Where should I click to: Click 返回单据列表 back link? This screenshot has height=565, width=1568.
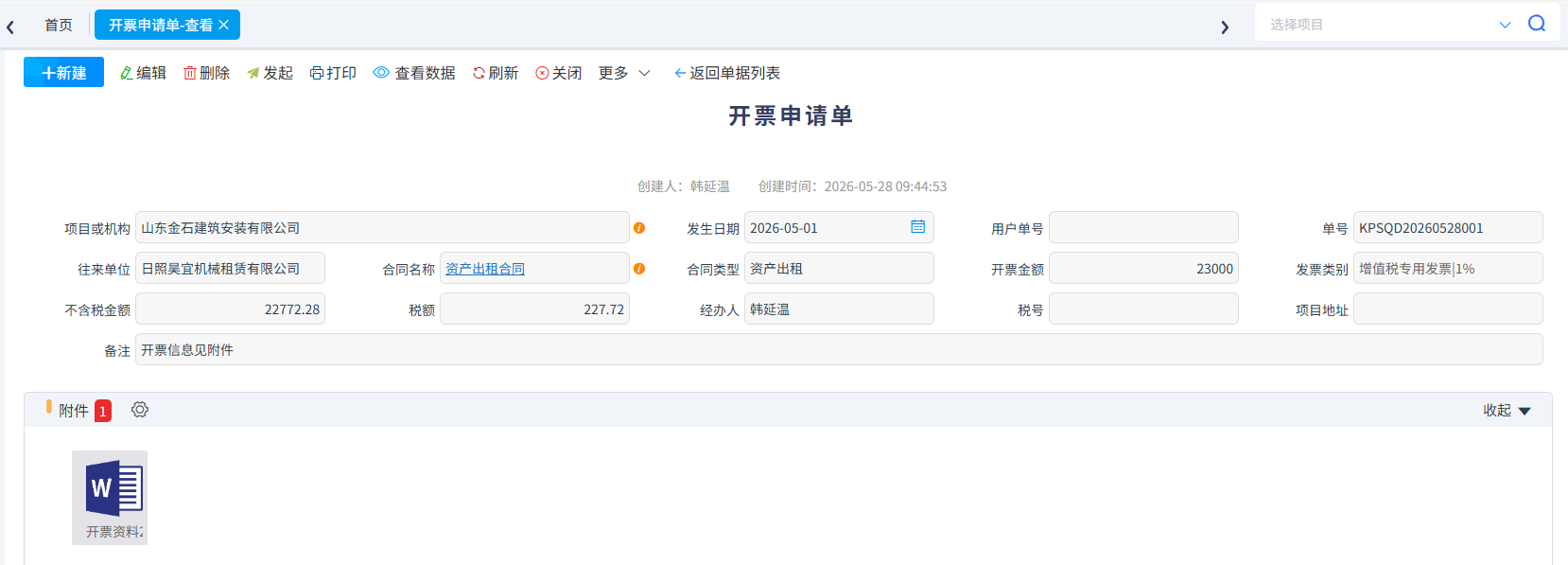[x=727, y=73]
